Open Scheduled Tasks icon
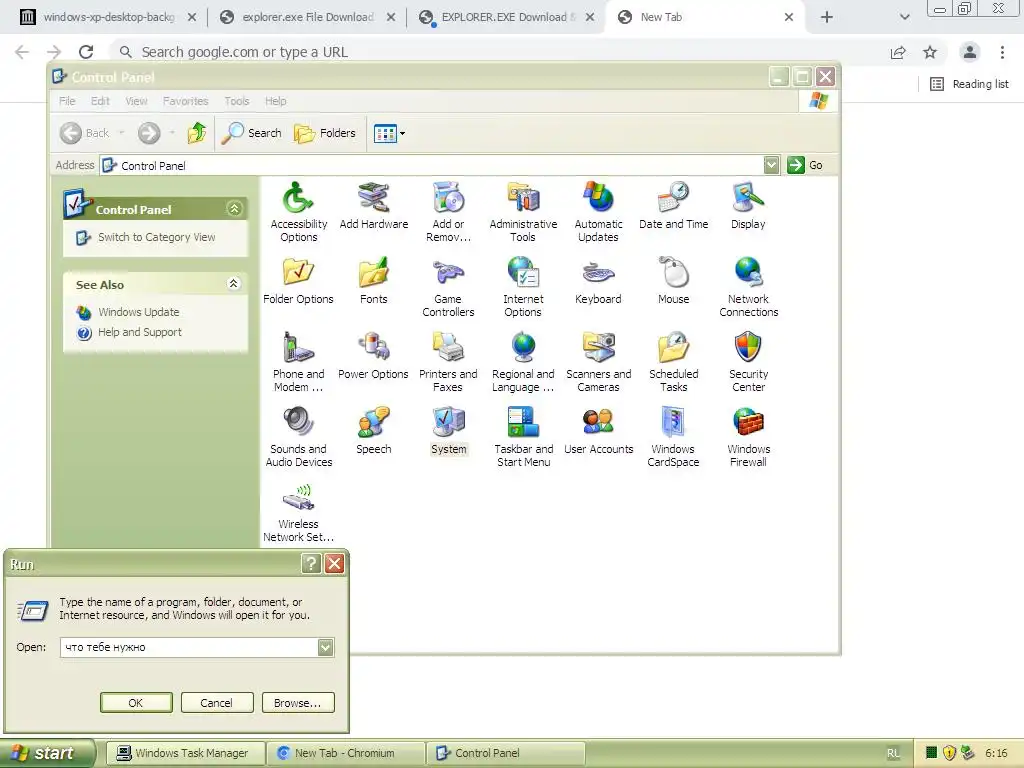The image size is (1024, 768). click(x=673, y=362)
